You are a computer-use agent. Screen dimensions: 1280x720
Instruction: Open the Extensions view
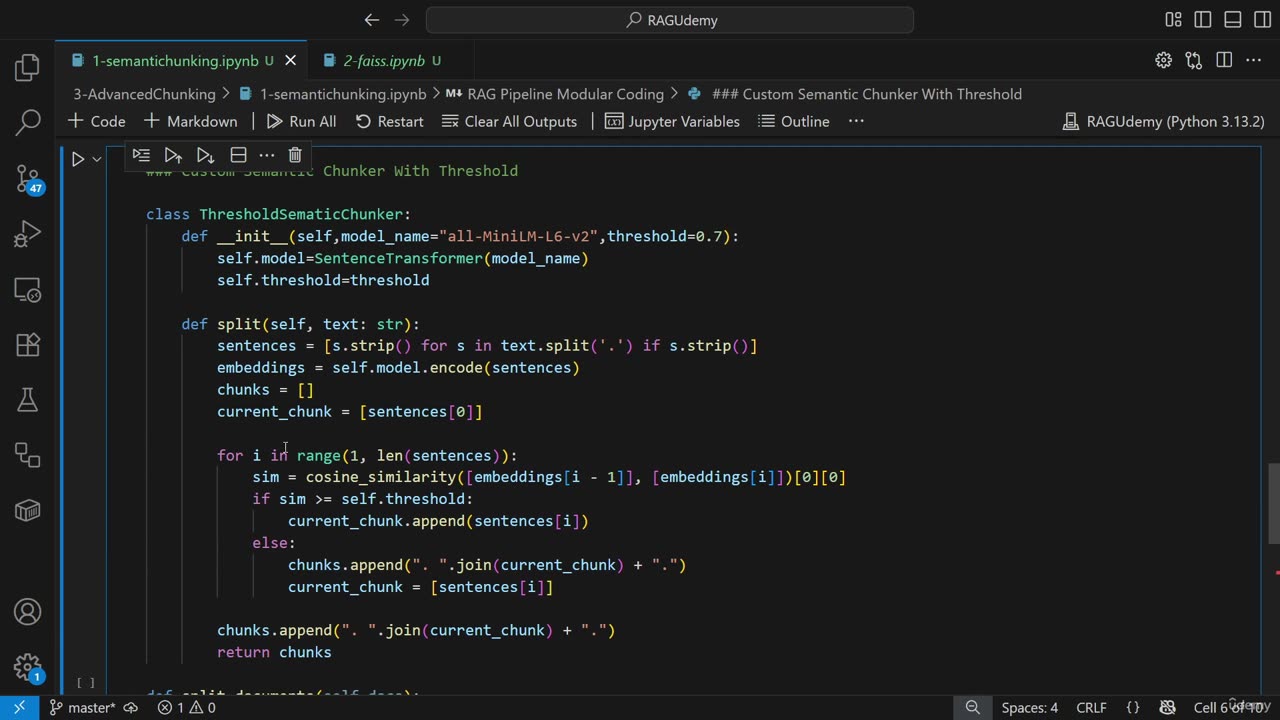coord(27,345)
